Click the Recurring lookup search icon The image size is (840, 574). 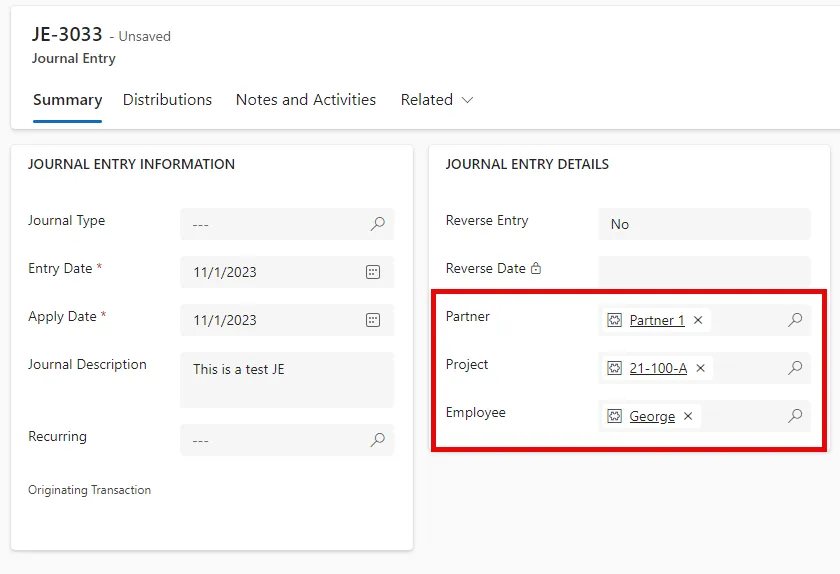pyautogui.click(x=378, y=439)
